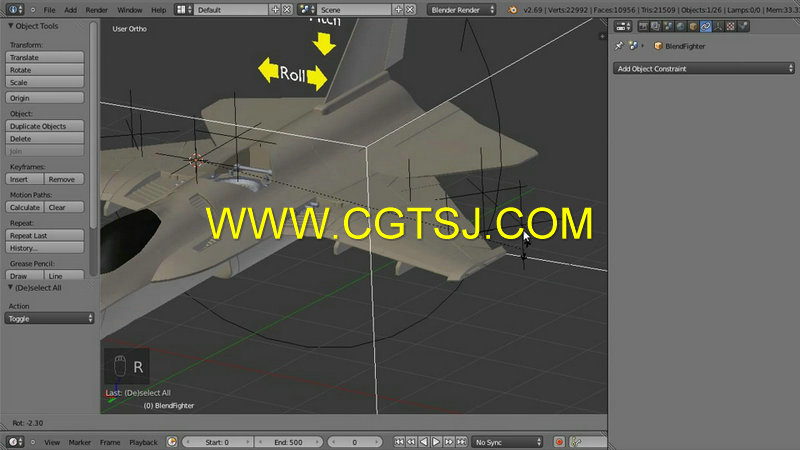
Task: Open the No Sync playback dropdown
Action: click(507, 442)
